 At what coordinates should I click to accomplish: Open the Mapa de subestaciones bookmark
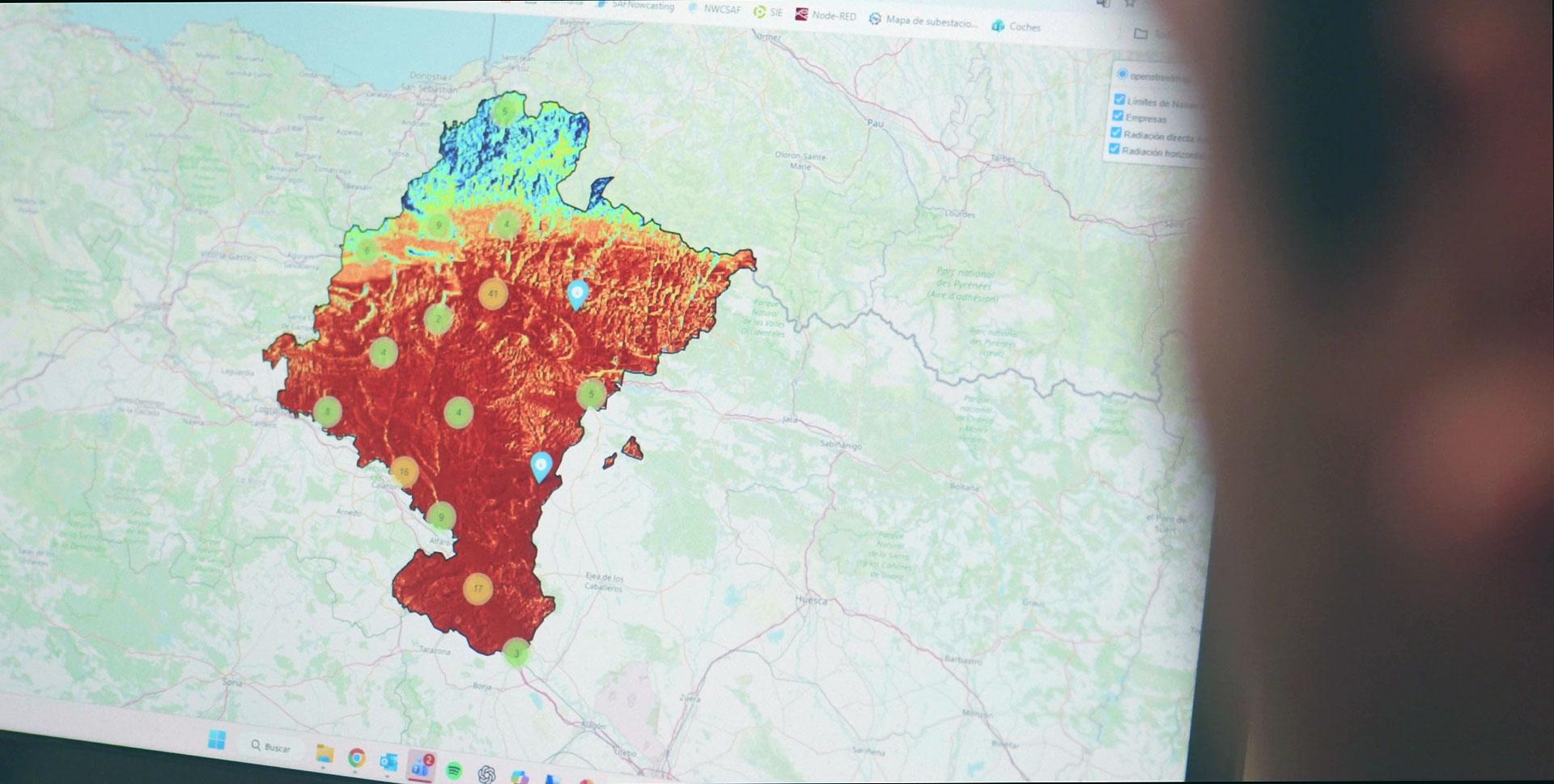pos(923,20)
